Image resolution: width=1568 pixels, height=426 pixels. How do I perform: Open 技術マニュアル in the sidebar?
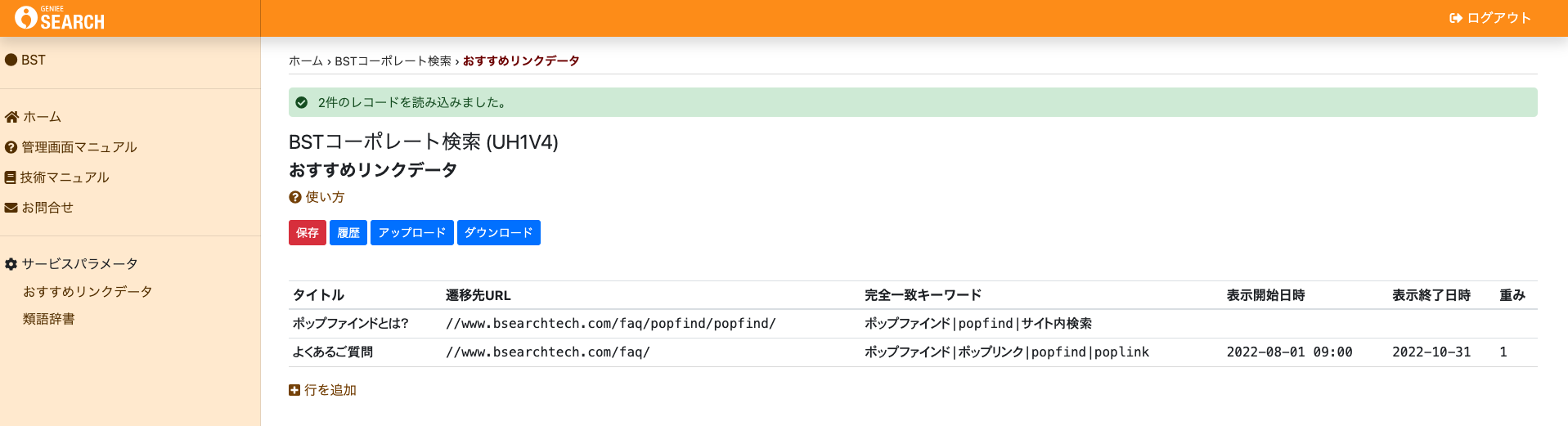[65, 177]
